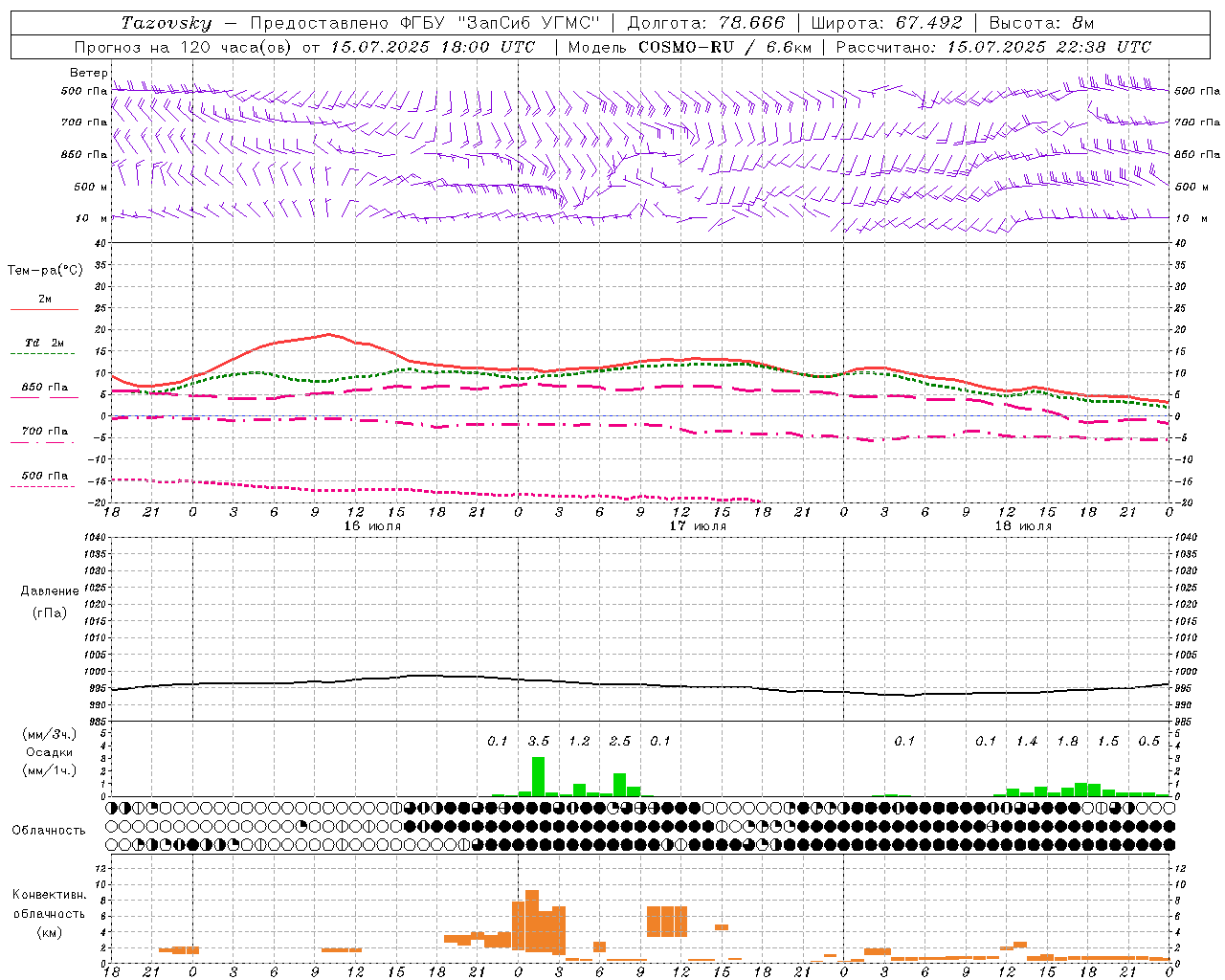Click the forecast start 15.07.2025 18:00 UTC
The height and width of the screenshot is (980, 1225).
pos(433,47)
